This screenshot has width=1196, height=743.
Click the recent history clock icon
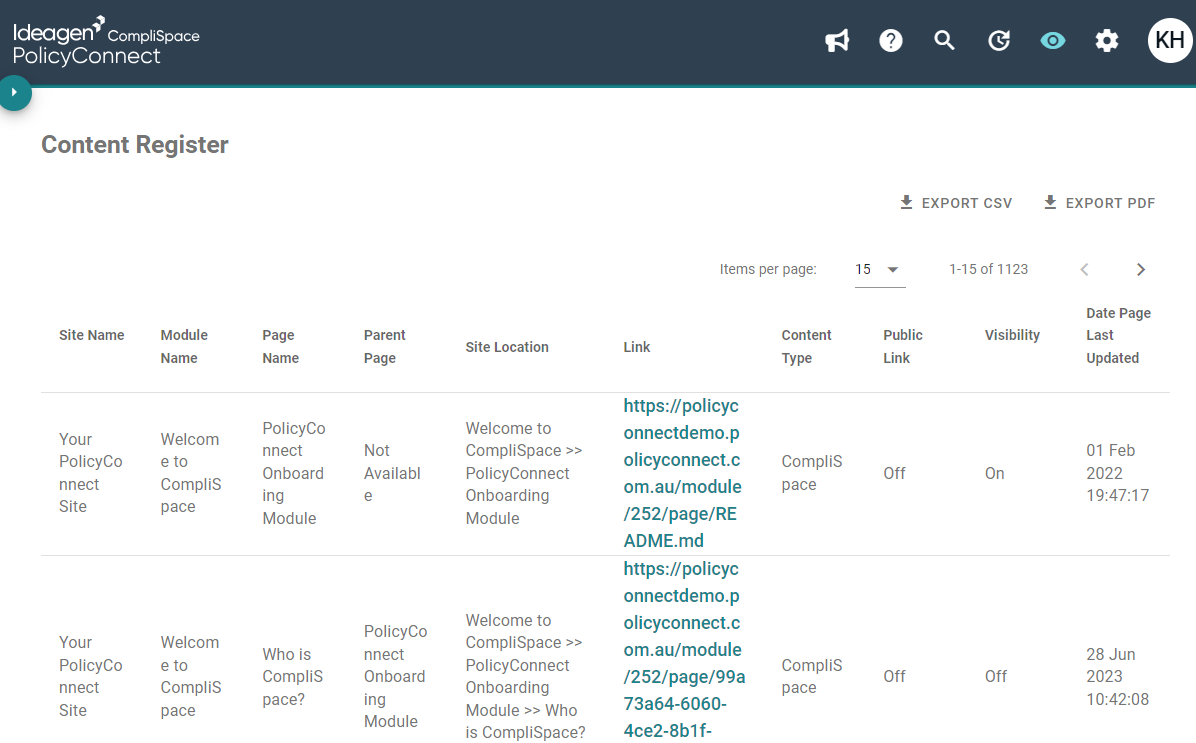pos(998,40)
